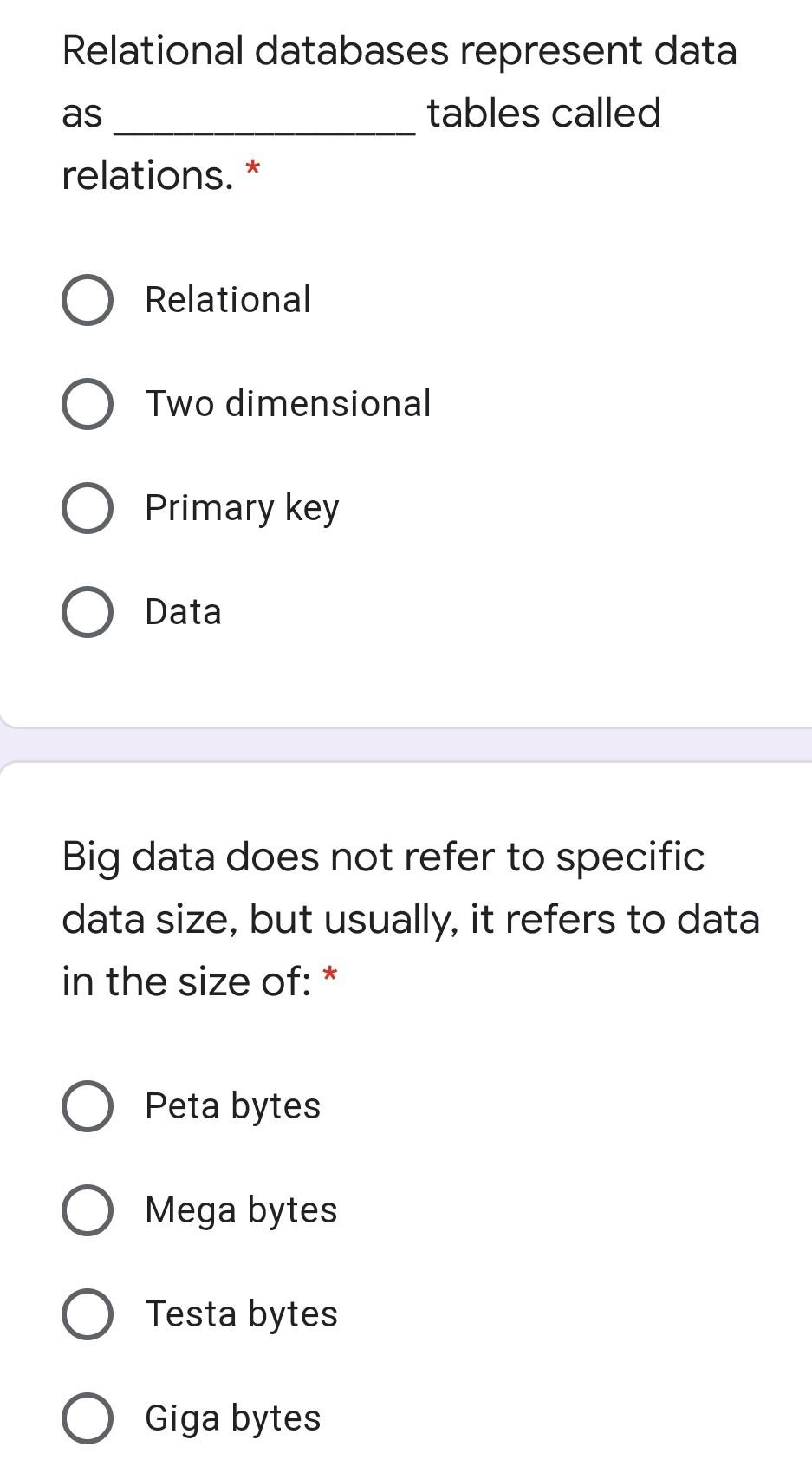Click the "Relational" answer label text
This screenshot has width=812, height=1473.
coord(227,300)
